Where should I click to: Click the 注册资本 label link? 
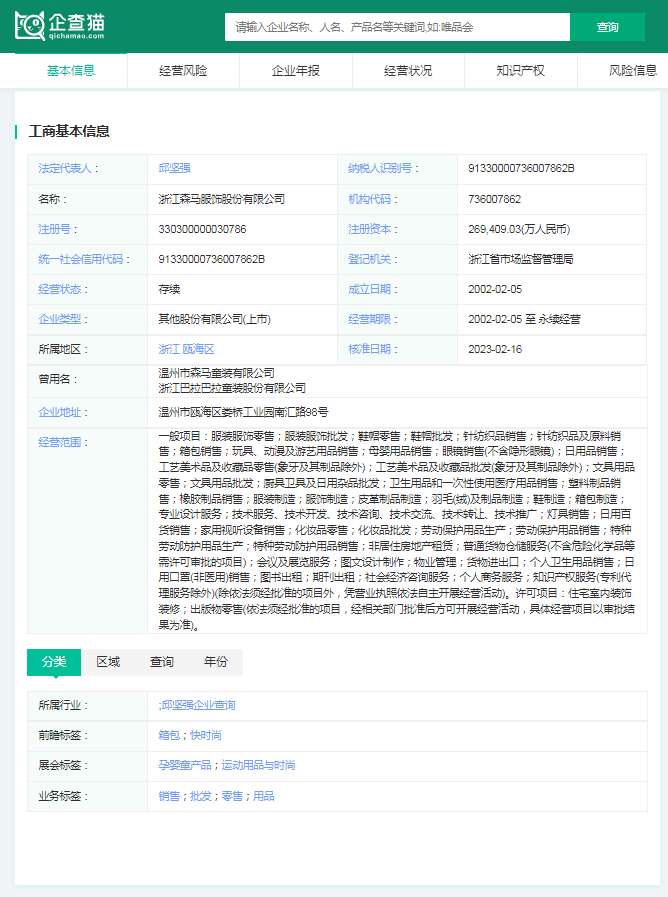[369, 229]
